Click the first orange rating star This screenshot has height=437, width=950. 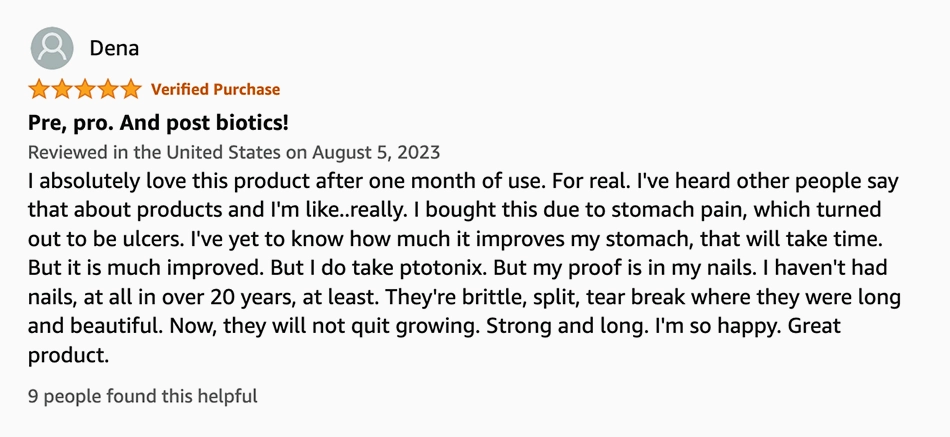coord(39,89)
